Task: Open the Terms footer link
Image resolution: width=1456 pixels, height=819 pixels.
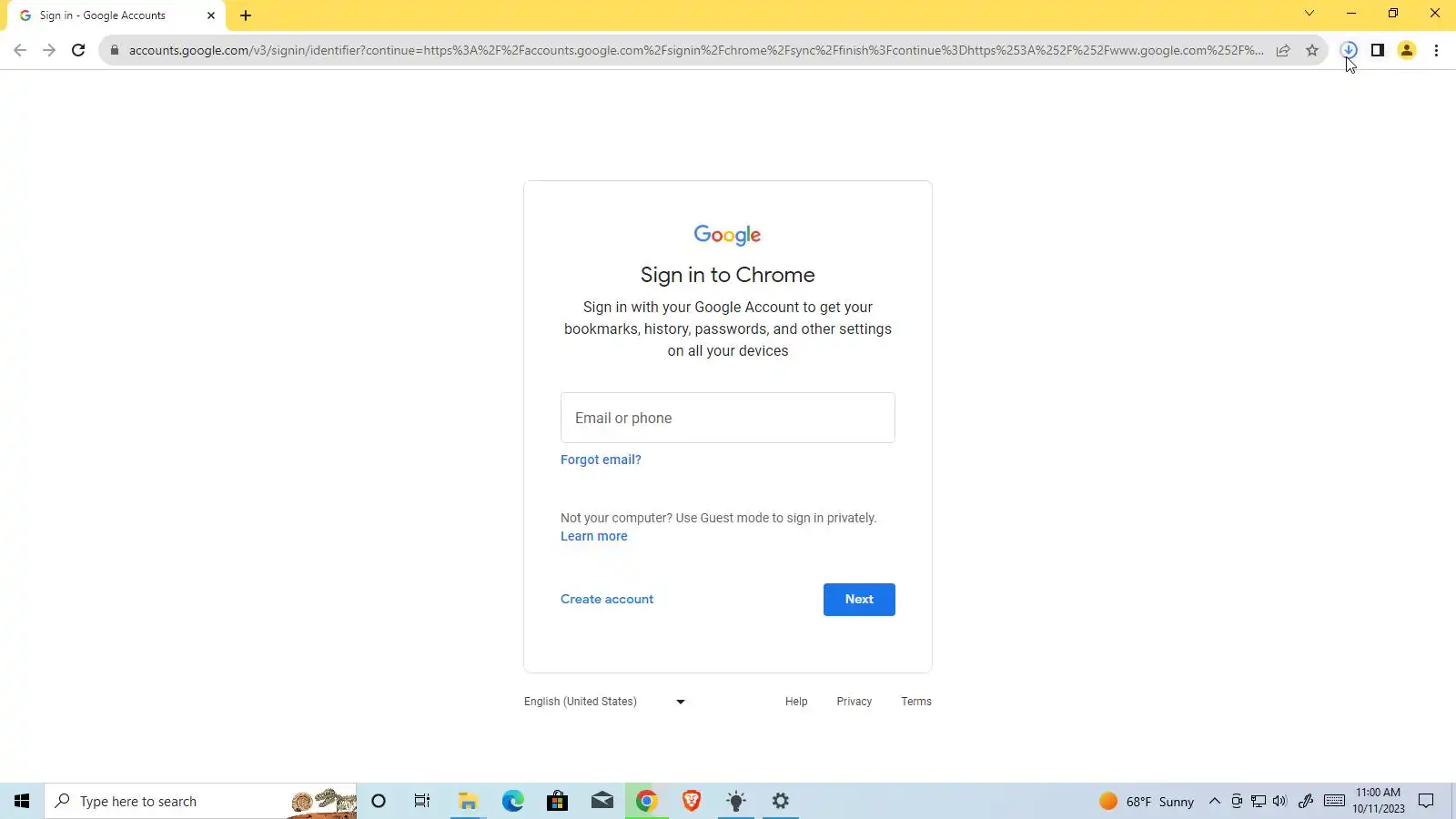Action: click(x=916, y=702)
